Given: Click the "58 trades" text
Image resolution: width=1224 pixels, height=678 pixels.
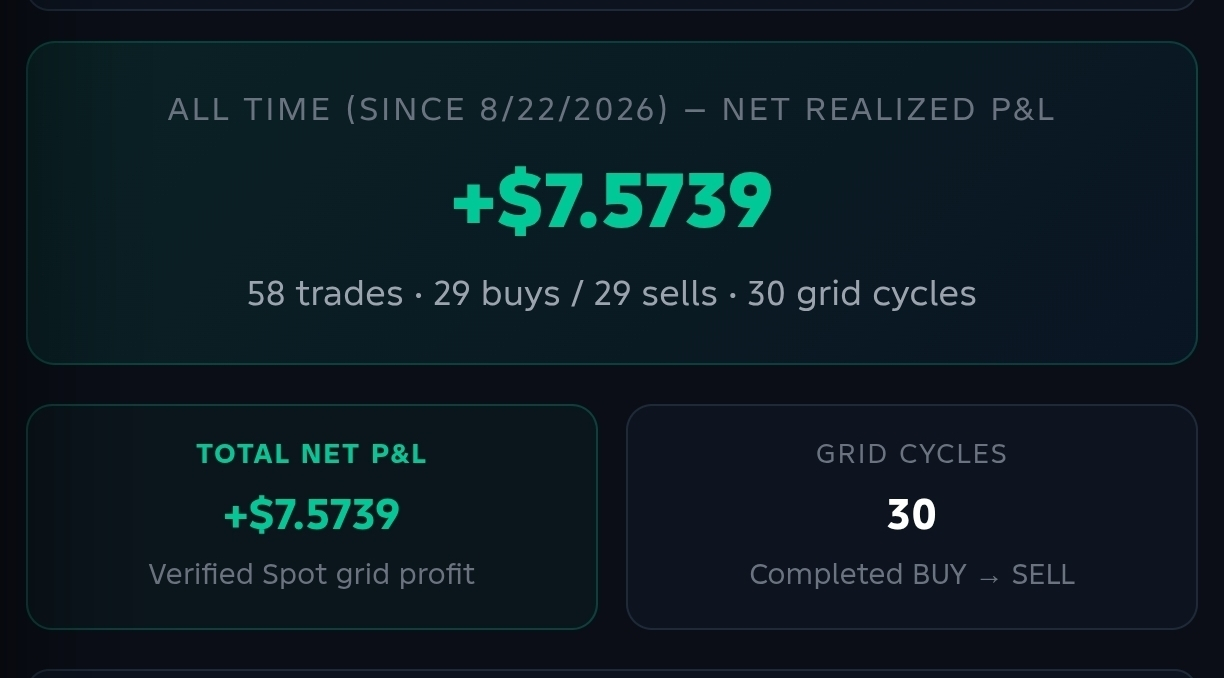Looking at the screenshot, I should [x=325, y=294].
